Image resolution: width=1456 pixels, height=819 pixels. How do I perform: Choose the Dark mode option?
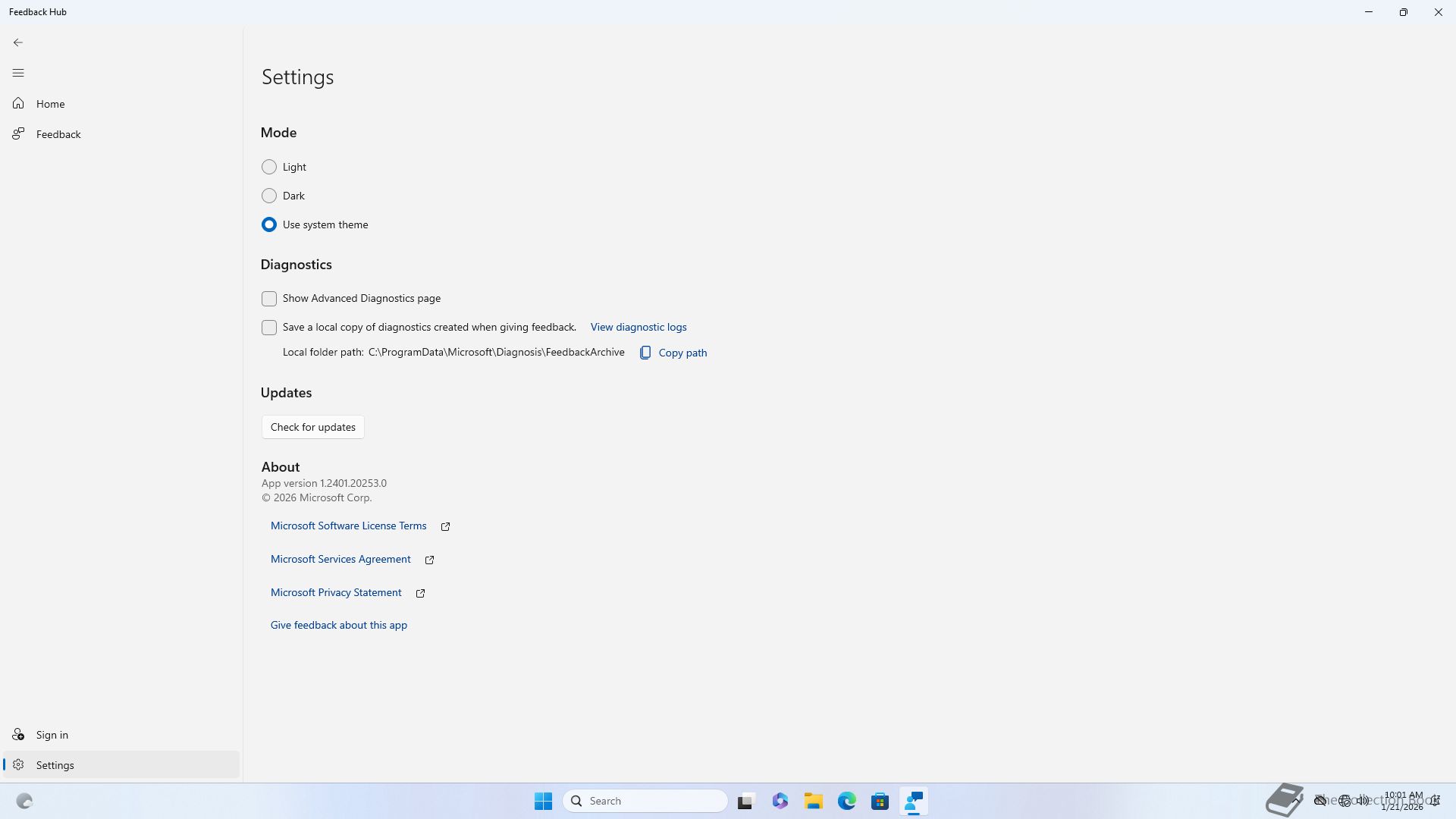pyautogui.click(x=269, y=196)
